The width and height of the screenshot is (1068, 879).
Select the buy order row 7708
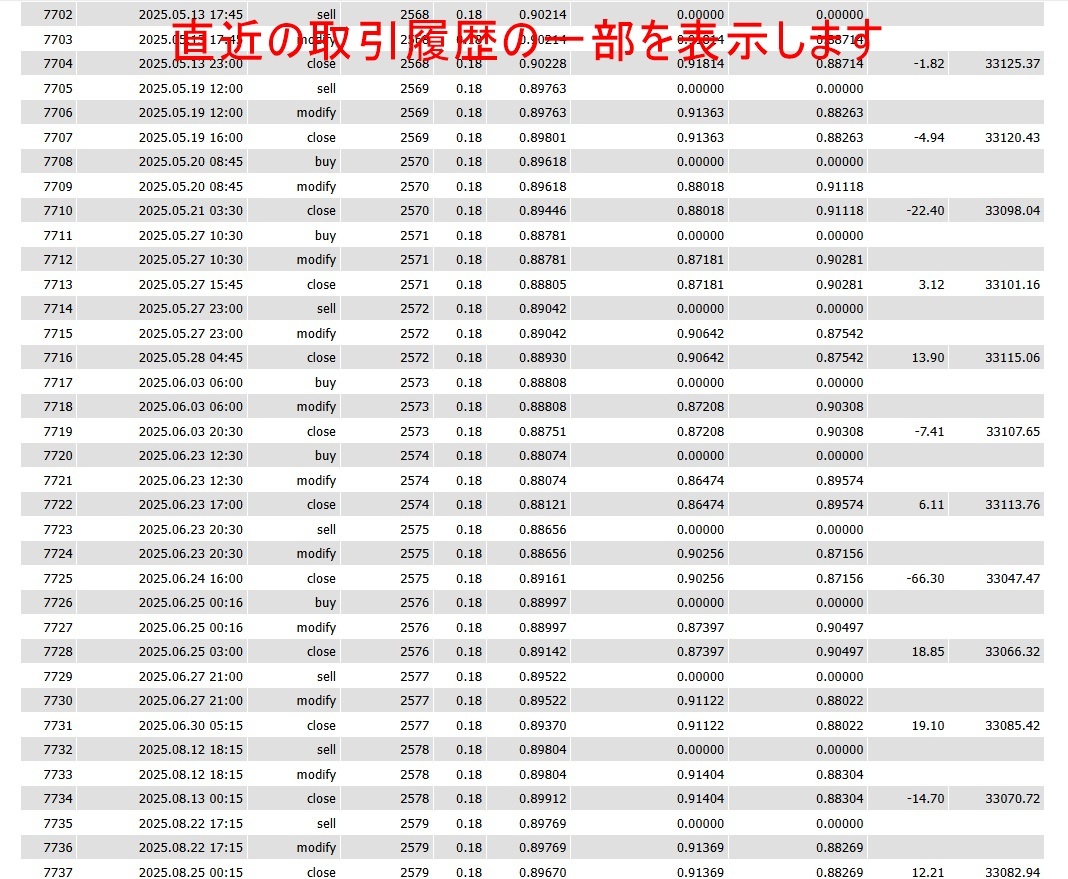tap(320, 161)
